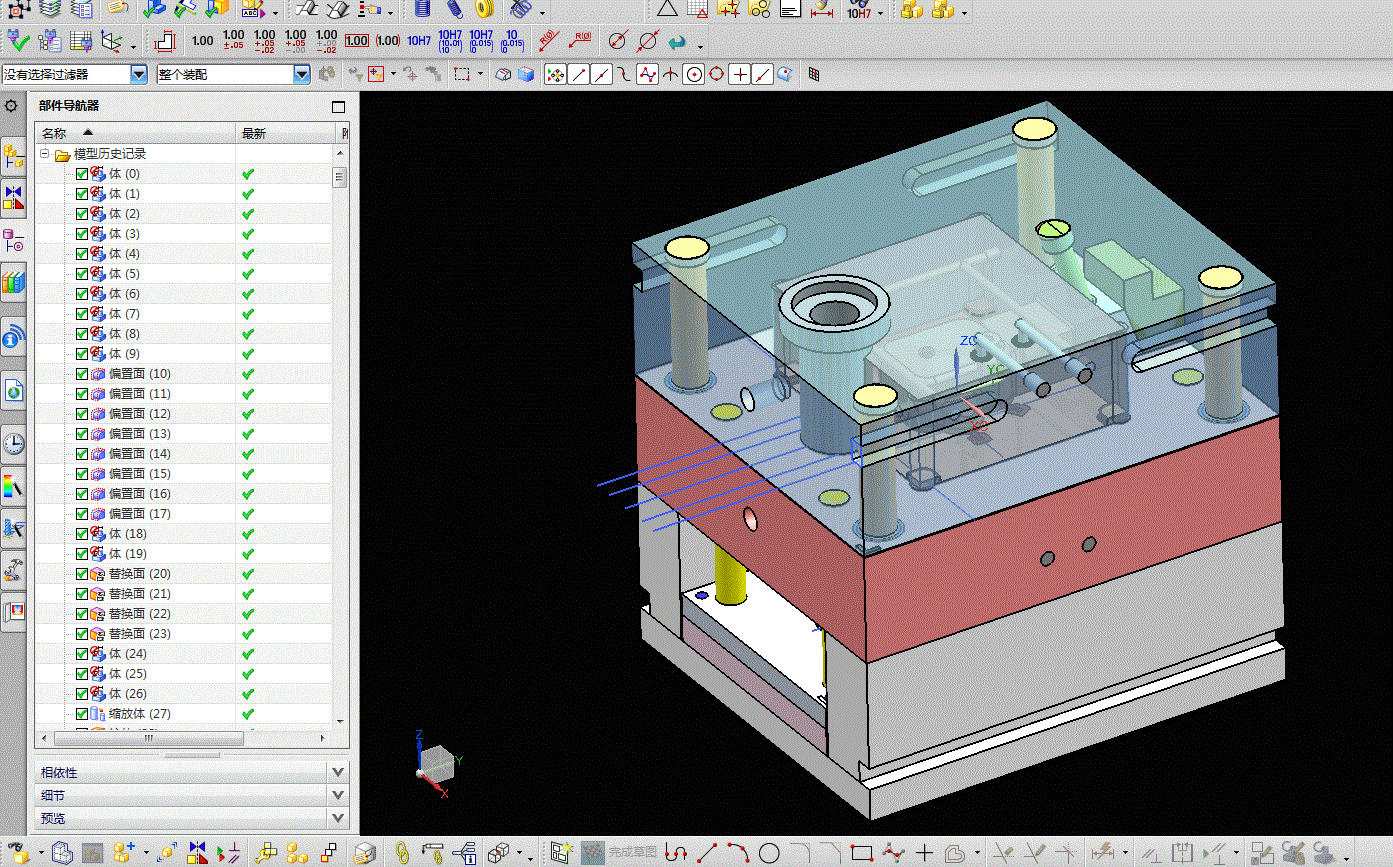Image resolution: width=1393 pixels, height=867 pixels.
Task: Open the yellow coil spring tool
Action: pos(485,9)
